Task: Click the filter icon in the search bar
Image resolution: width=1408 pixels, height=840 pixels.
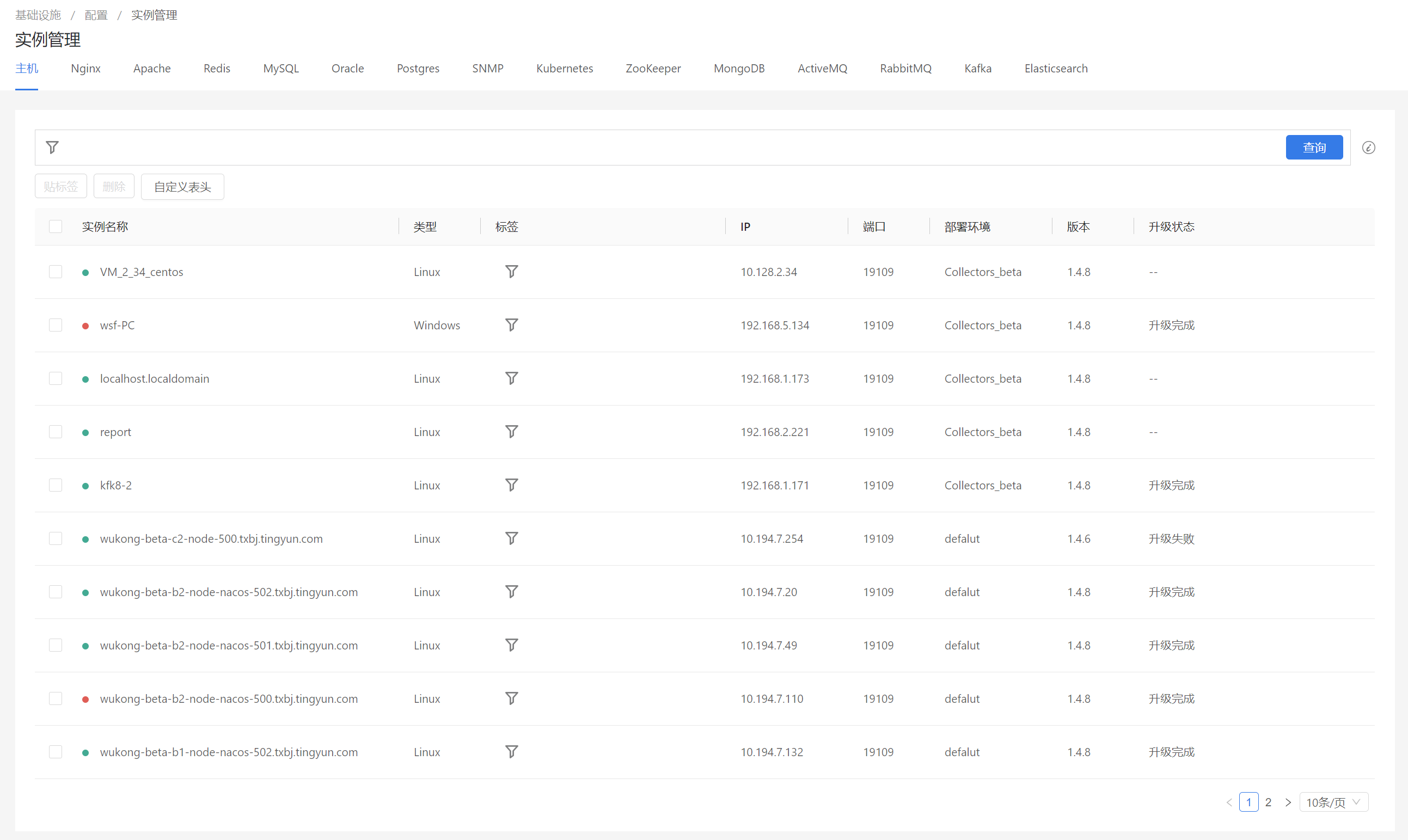Action: 52,148
